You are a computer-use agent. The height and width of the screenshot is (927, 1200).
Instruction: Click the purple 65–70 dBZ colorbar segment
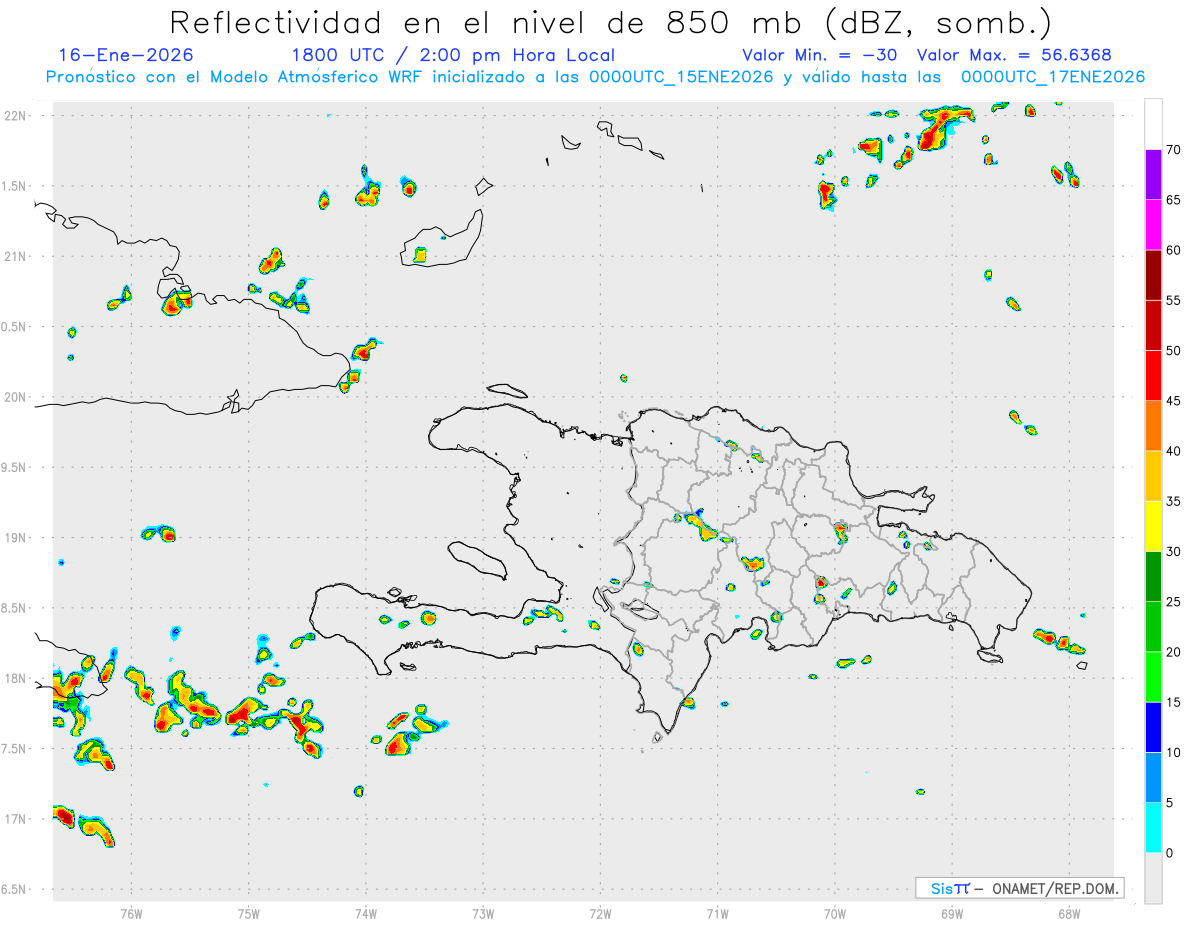[1153, 175]
